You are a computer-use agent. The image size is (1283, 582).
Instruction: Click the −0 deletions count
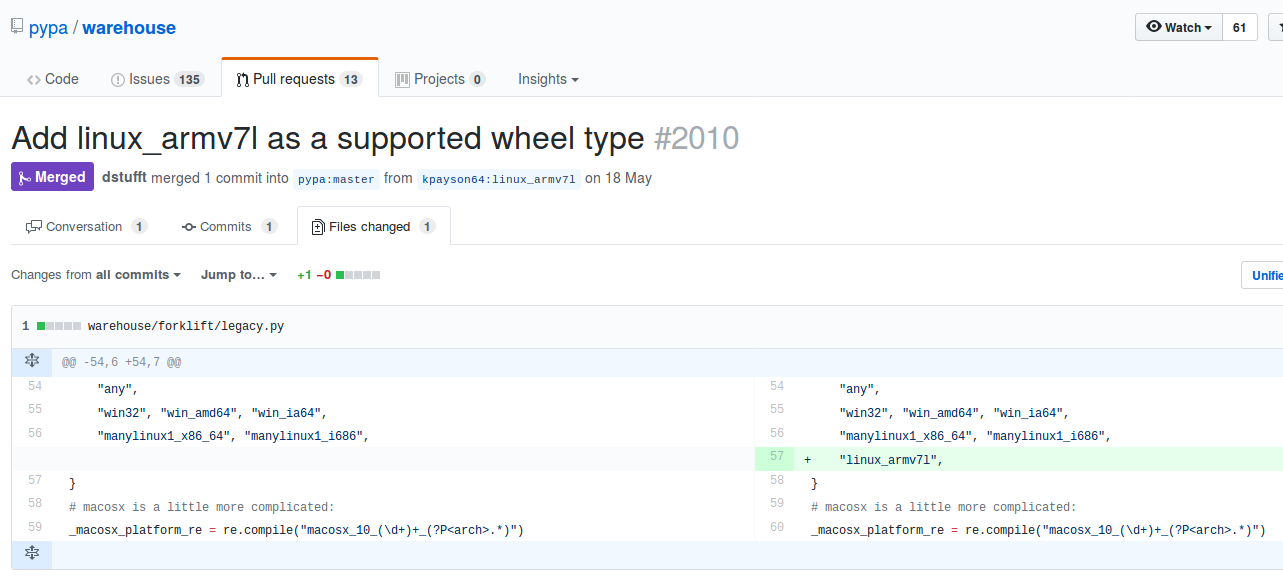click(x=324, y=275)
